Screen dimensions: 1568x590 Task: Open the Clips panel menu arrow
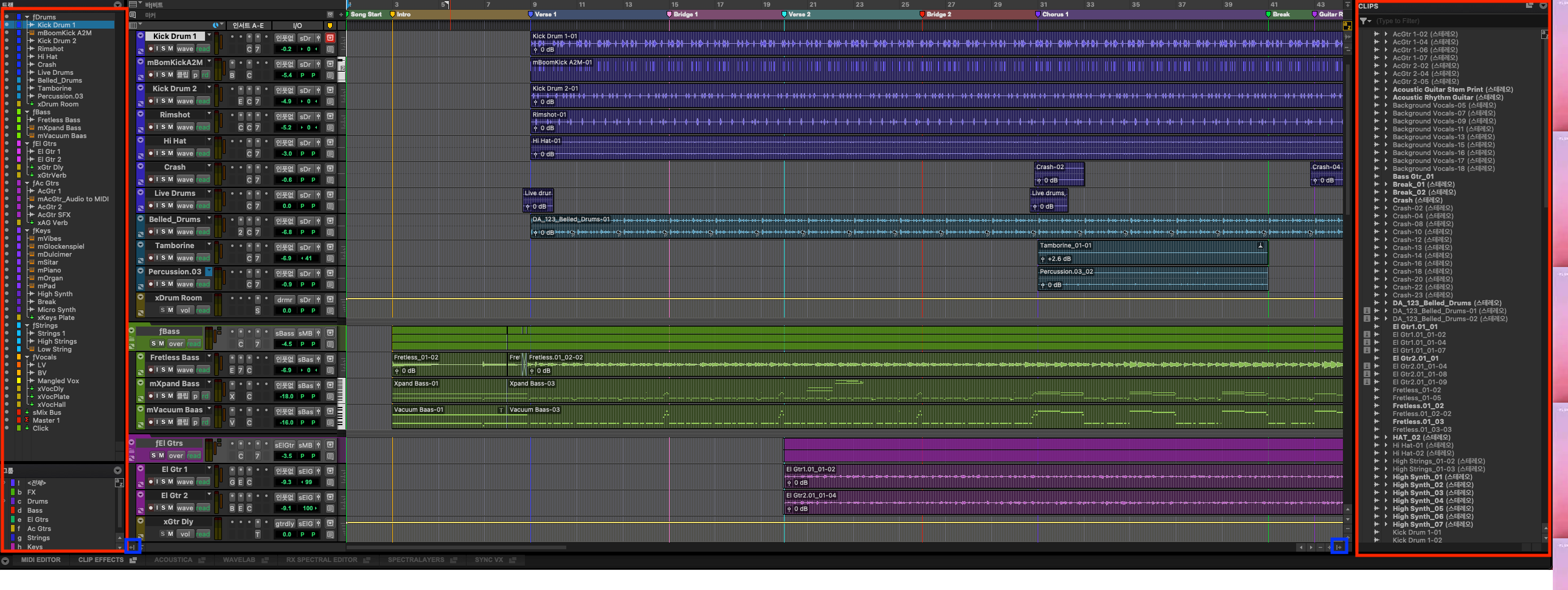point(1542,5)
